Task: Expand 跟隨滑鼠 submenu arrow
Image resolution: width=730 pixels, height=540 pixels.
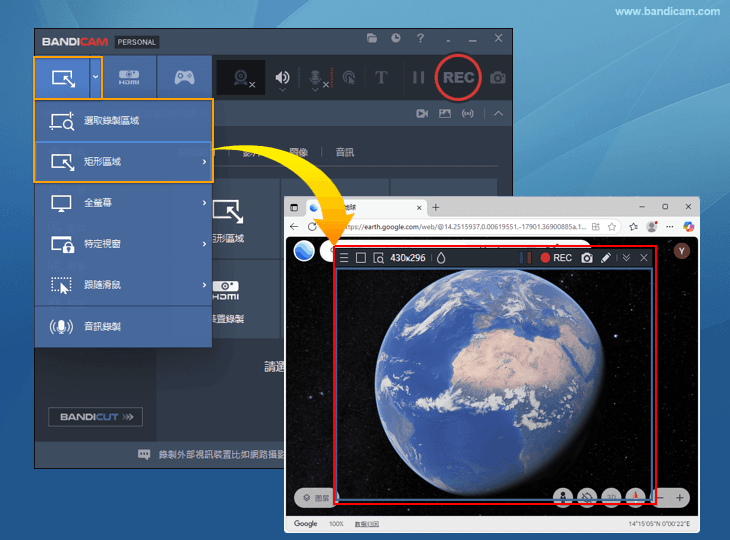Action: [x=204, y=285]
